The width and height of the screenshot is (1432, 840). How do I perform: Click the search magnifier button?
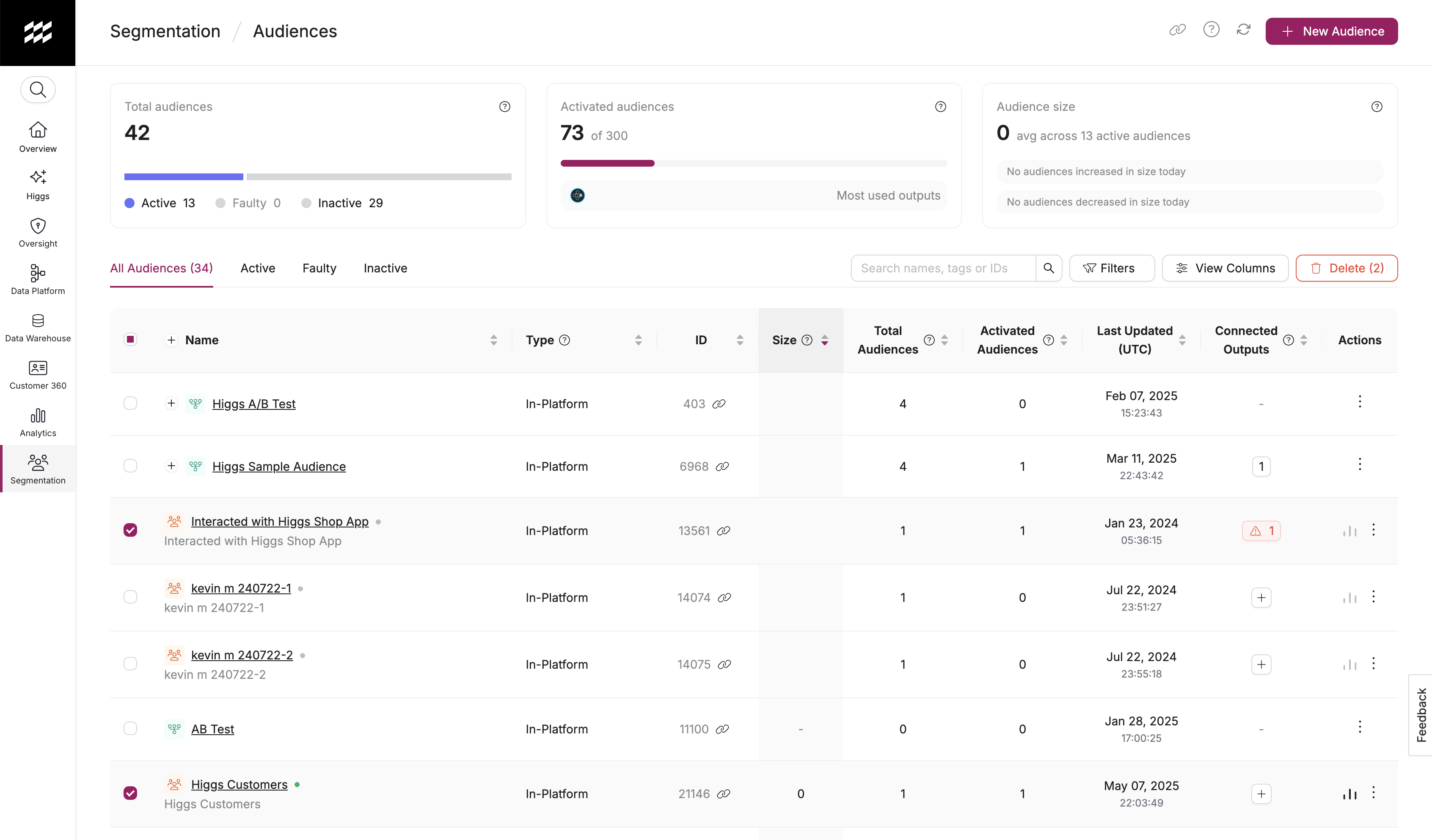(x=1049, y=268)
